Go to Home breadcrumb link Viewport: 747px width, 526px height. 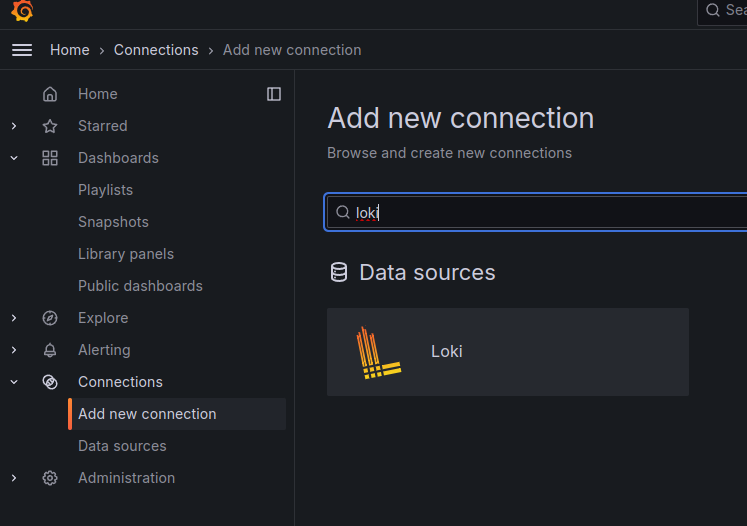pyautogui.click(x=69, y=50)
